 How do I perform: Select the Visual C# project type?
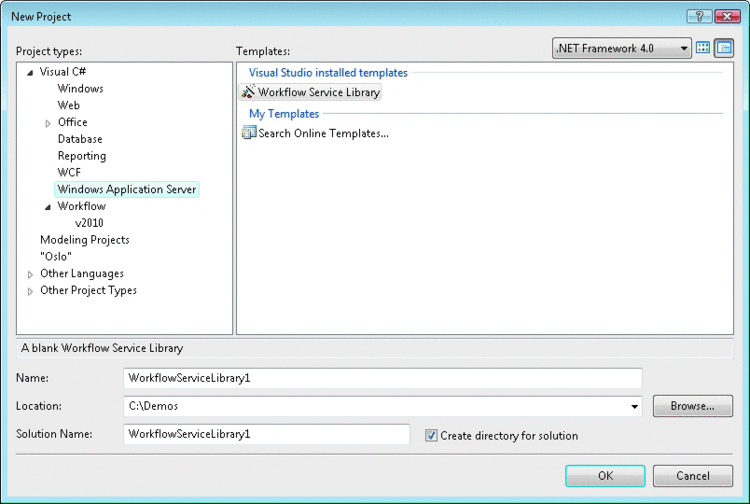[x=63, y=72]
